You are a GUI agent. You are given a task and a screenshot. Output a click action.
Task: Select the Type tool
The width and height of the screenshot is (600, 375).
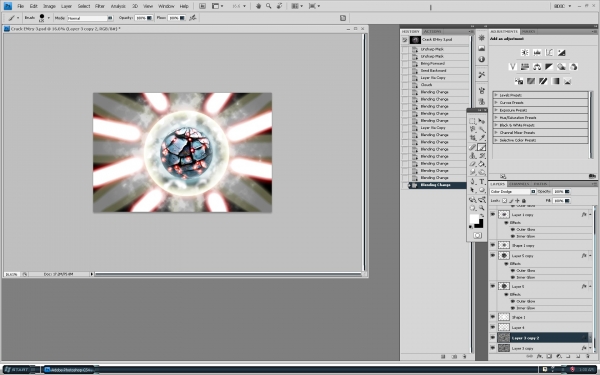pyautogui.click(x=482, y=182)
